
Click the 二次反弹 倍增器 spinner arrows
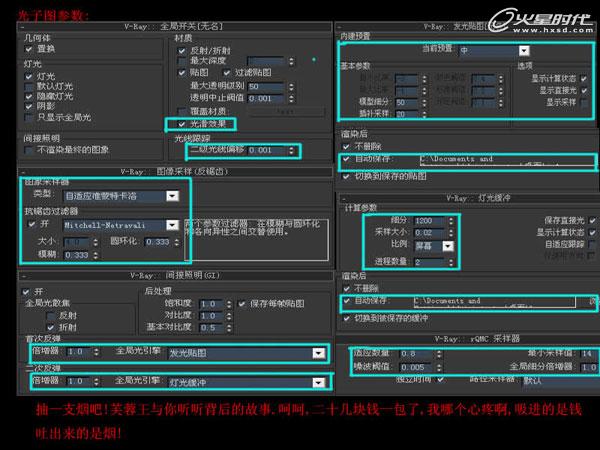96,382
